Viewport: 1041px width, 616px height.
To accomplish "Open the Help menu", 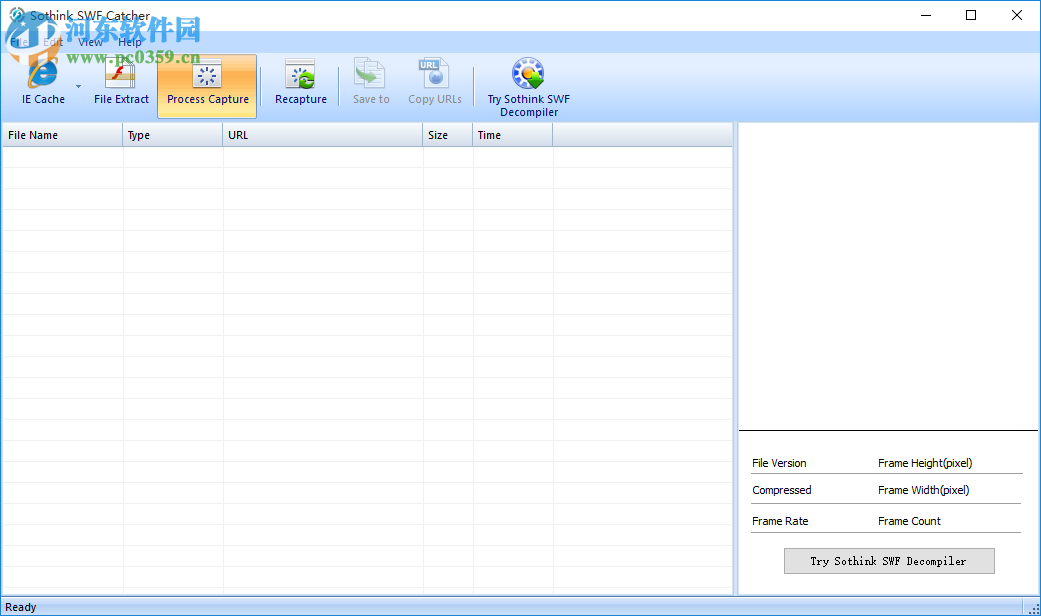I will click(129, 41).
